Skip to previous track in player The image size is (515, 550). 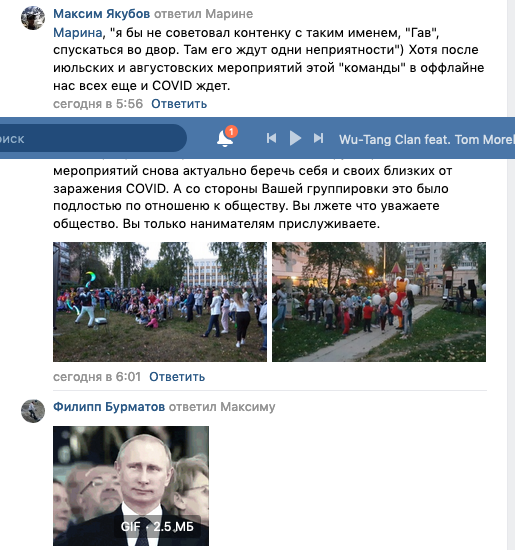click(271, 138)
